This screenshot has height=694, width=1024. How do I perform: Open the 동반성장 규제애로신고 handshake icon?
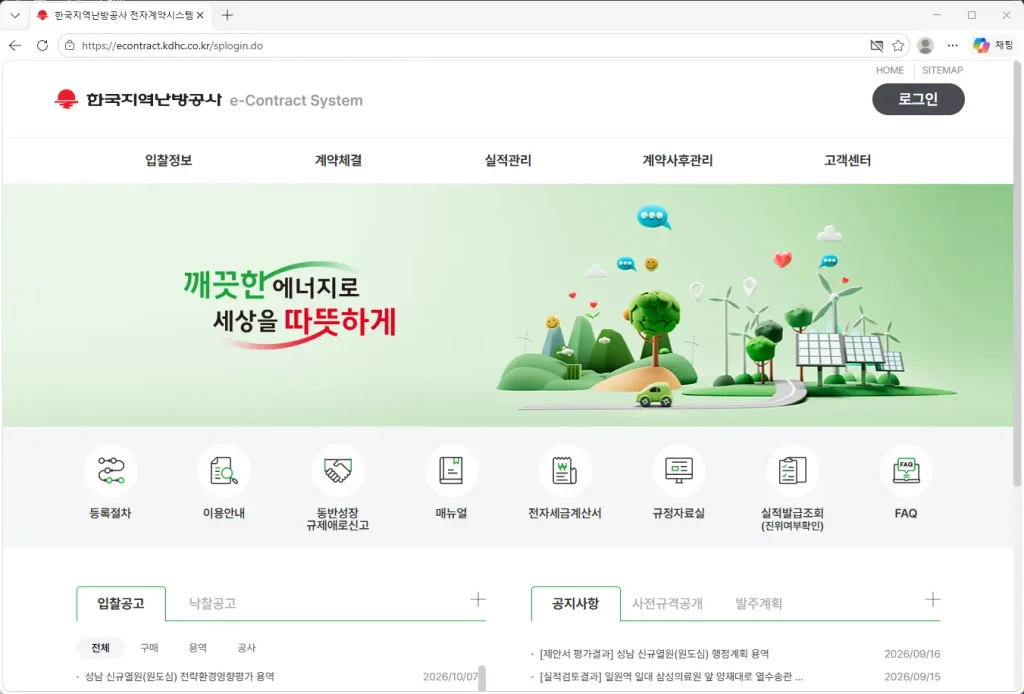338,471
